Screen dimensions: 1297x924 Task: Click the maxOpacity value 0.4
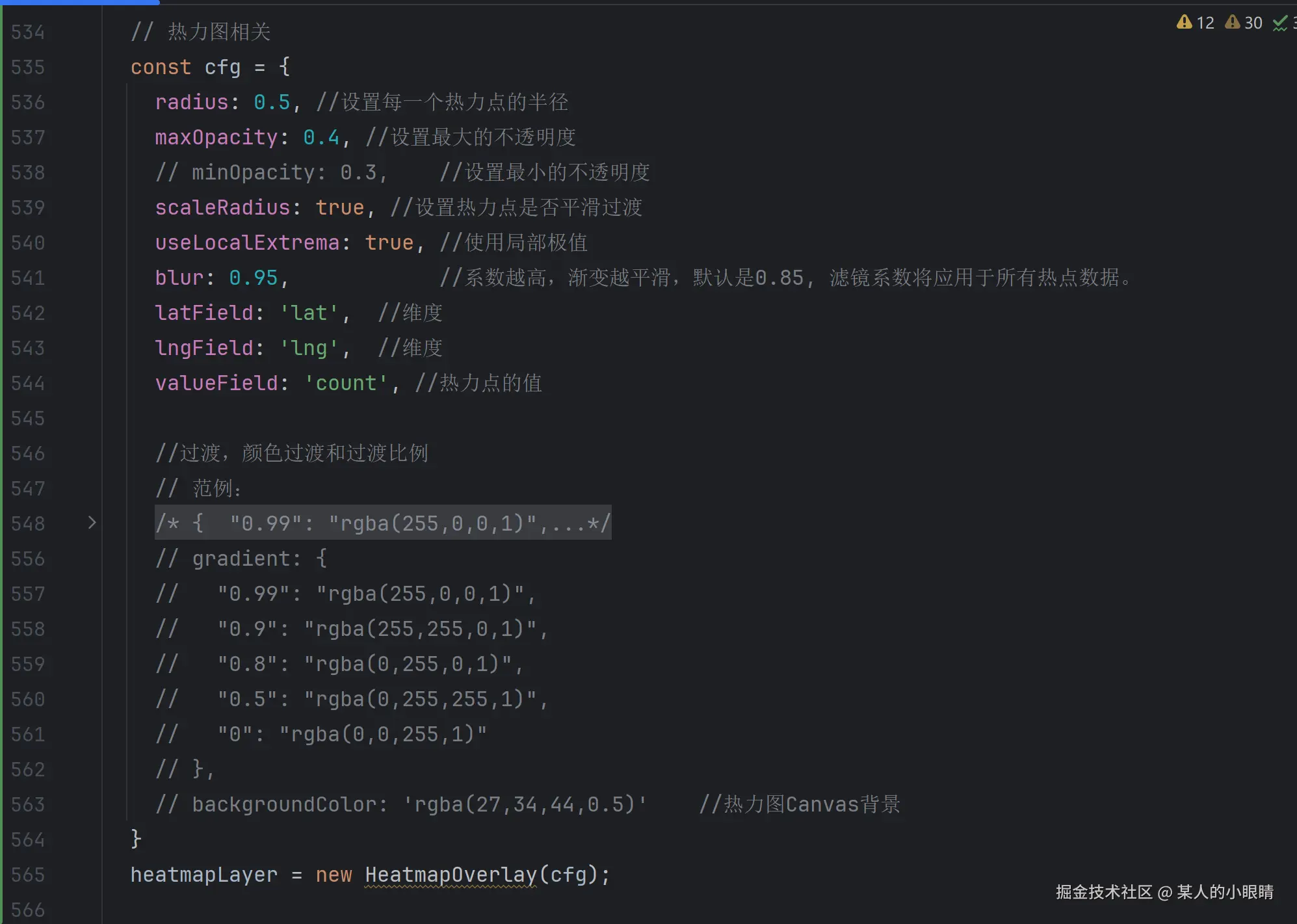321,137
